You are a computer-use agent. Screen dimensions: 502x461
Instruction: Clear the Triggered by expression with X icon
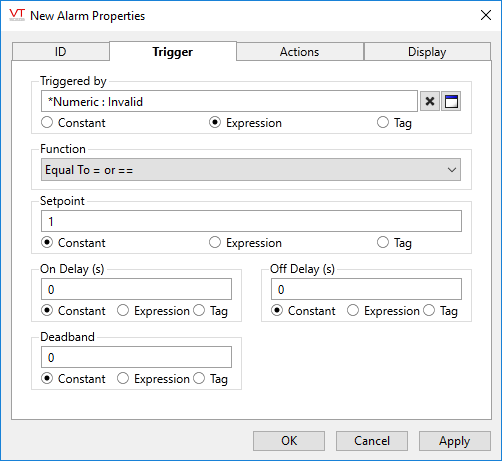(430, 101)
